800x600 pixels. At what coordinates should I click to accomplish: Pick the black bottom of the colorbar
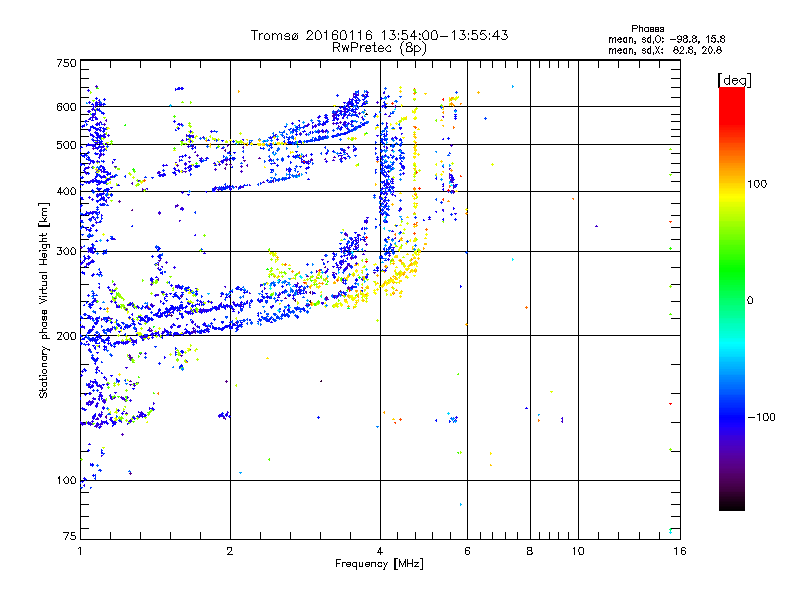pyautogui.click(x=732, y=504)
